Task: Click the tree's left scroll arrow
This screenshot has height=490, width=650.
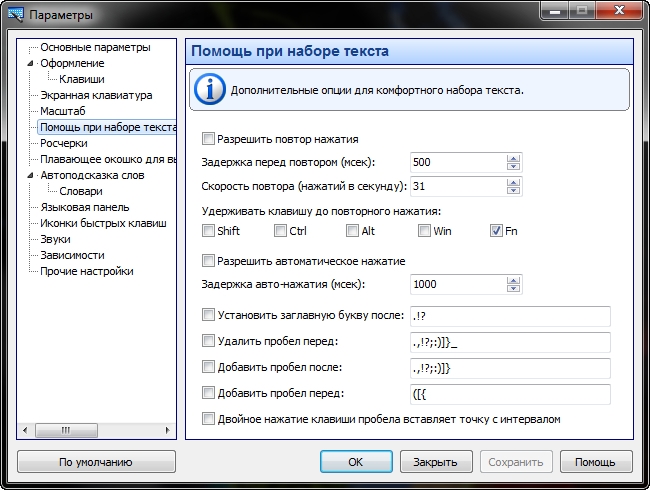Action: point(26,430)
